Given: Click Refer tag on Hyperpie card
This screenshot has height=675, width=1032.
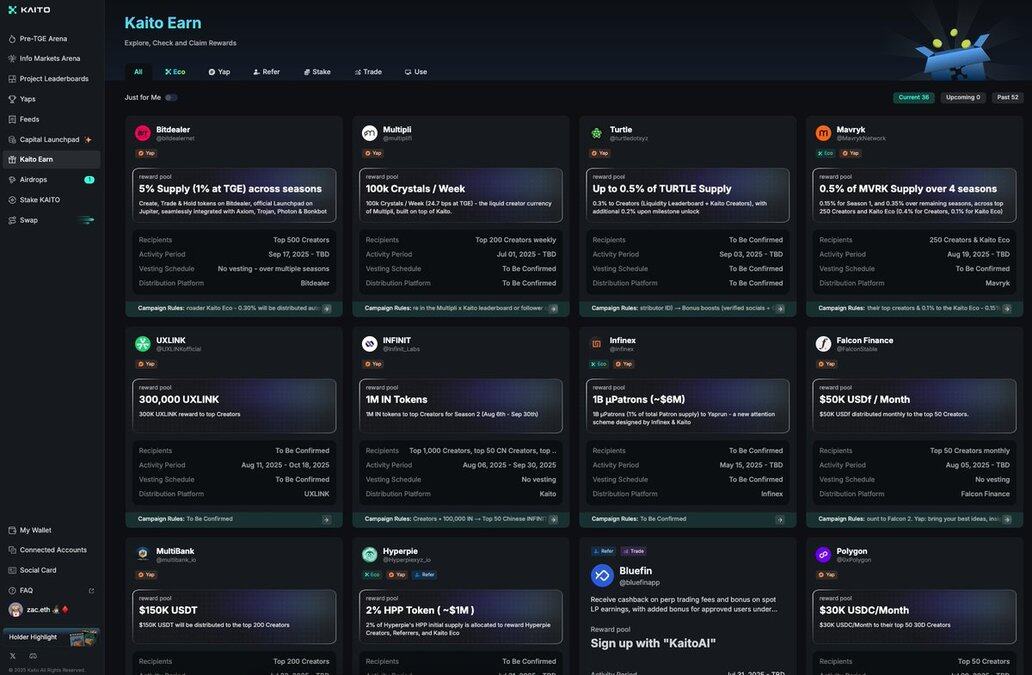Looking at the screenshot, I should coord(425,575).
